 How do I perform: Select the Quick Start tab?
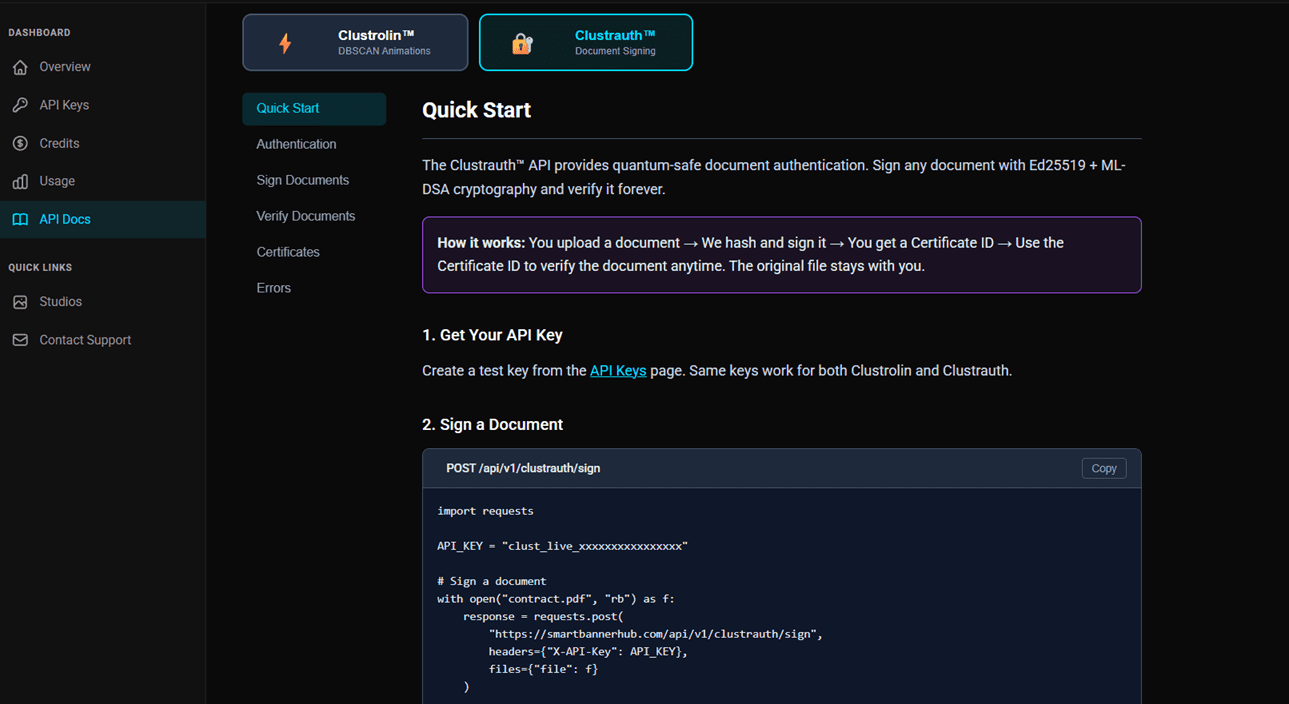coord(288,108)
